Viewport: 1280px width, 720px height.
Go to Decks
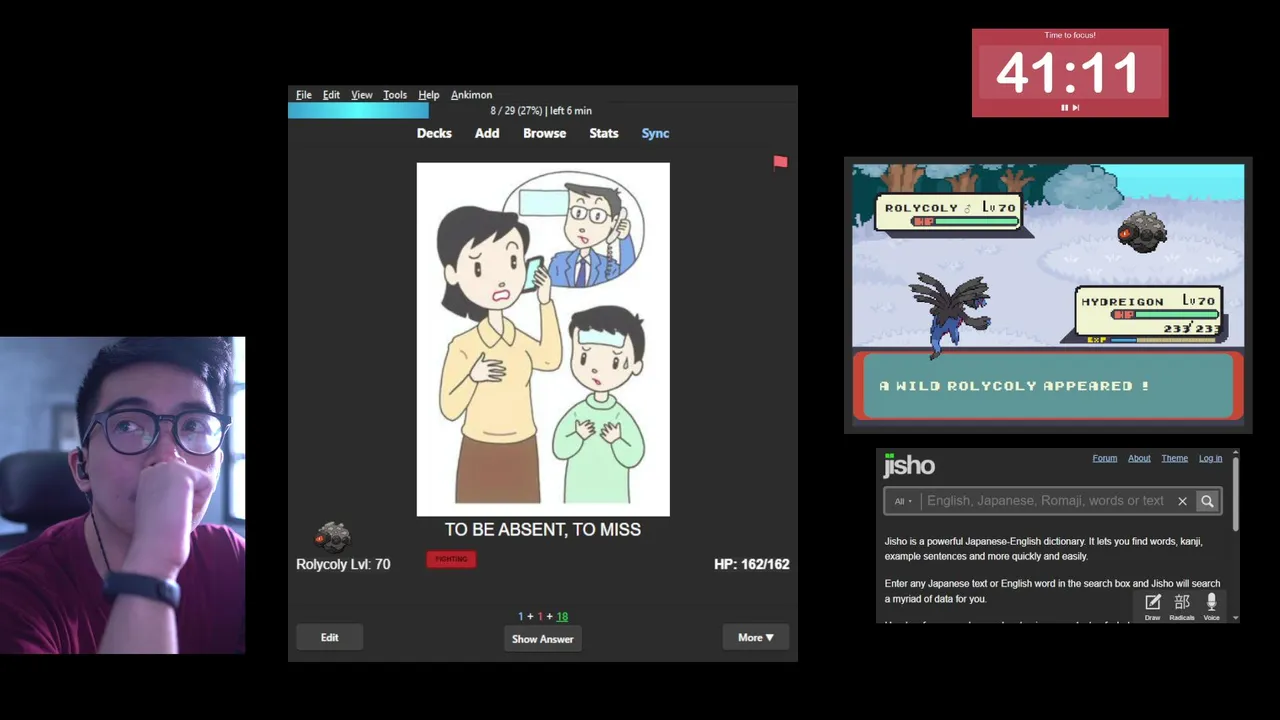tap(434, 133)
